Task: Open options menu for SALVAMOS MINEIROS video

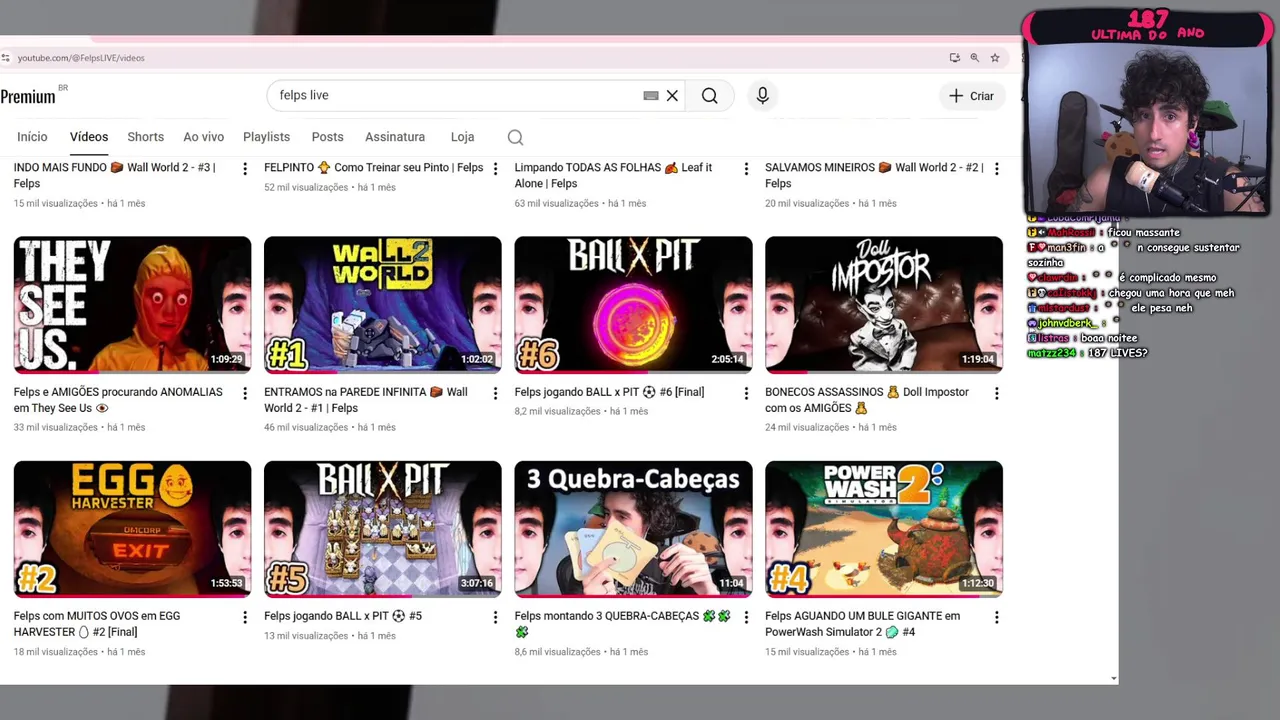Action: (996, 170)
